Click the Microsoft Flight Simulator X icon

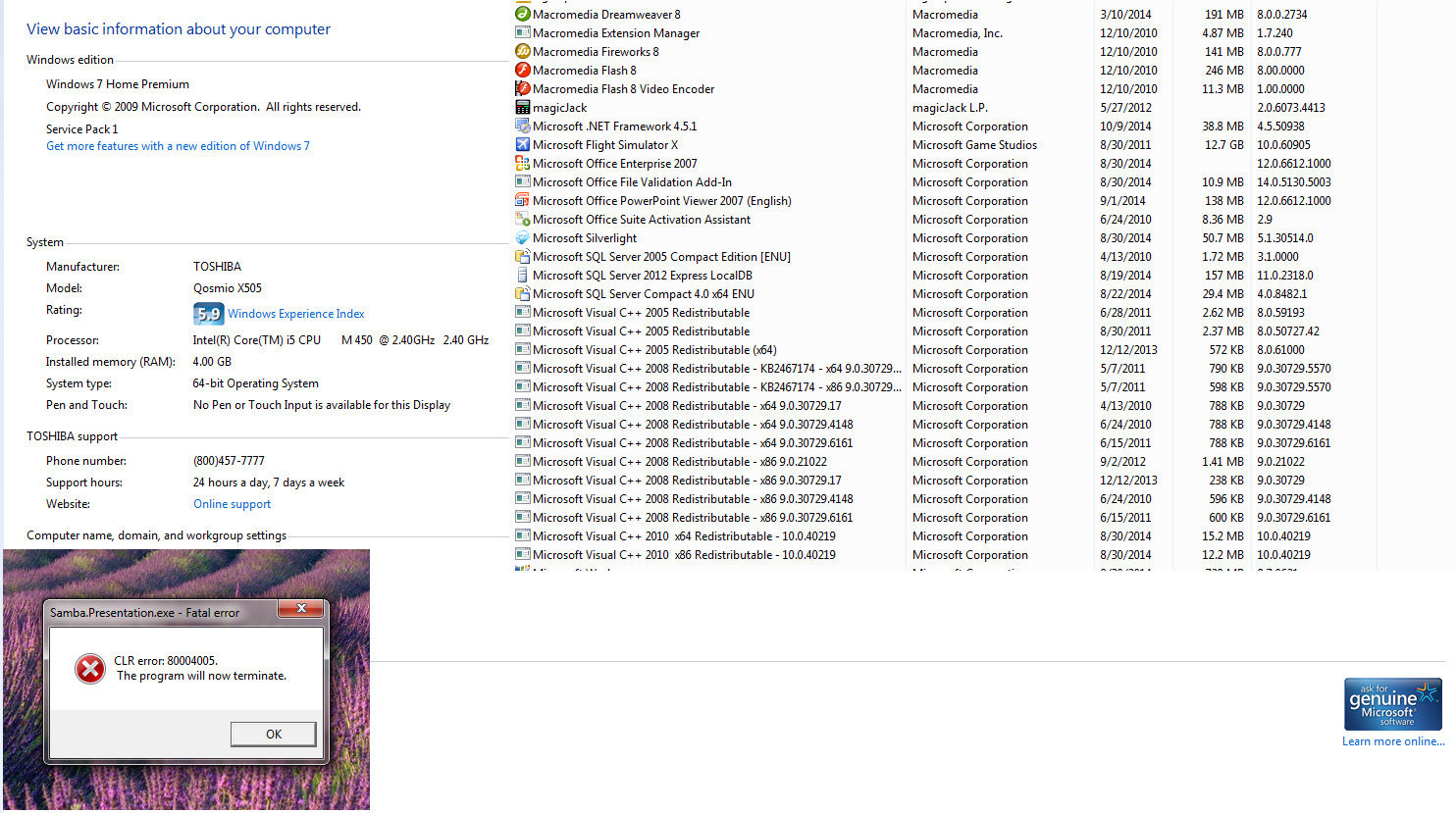pos(523,144)
